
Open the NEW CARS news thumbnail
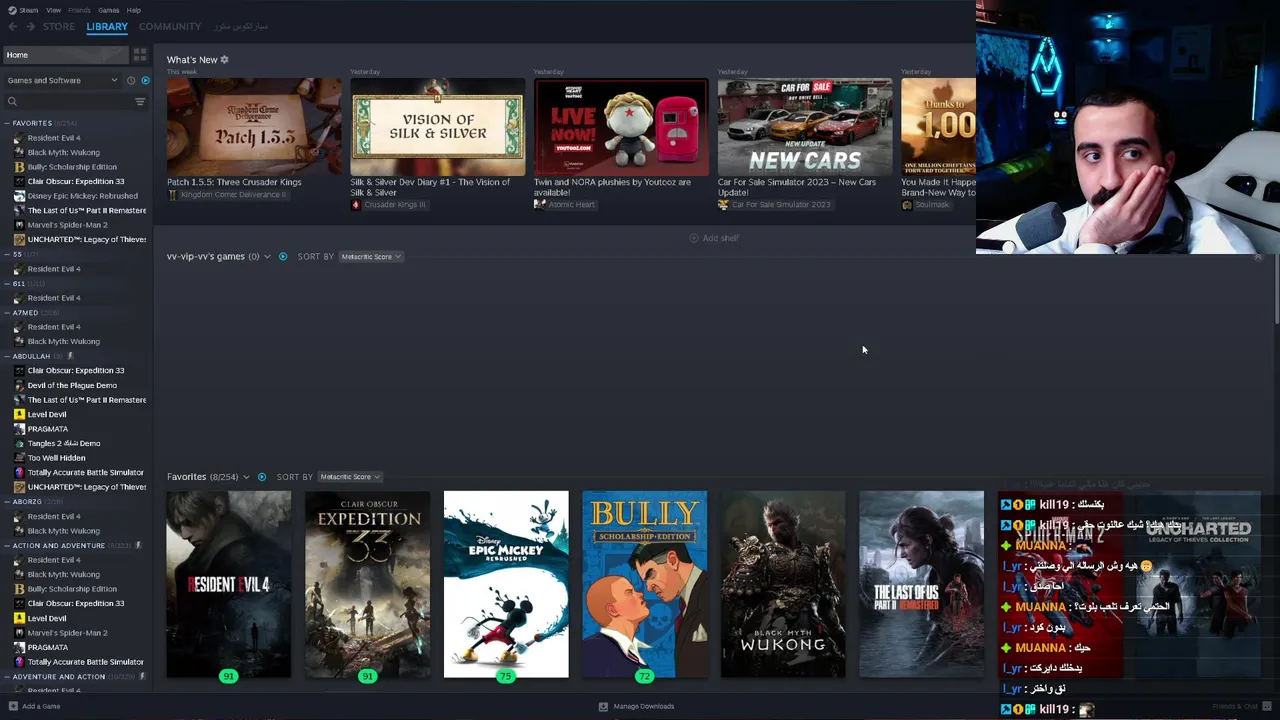[805, 127]
